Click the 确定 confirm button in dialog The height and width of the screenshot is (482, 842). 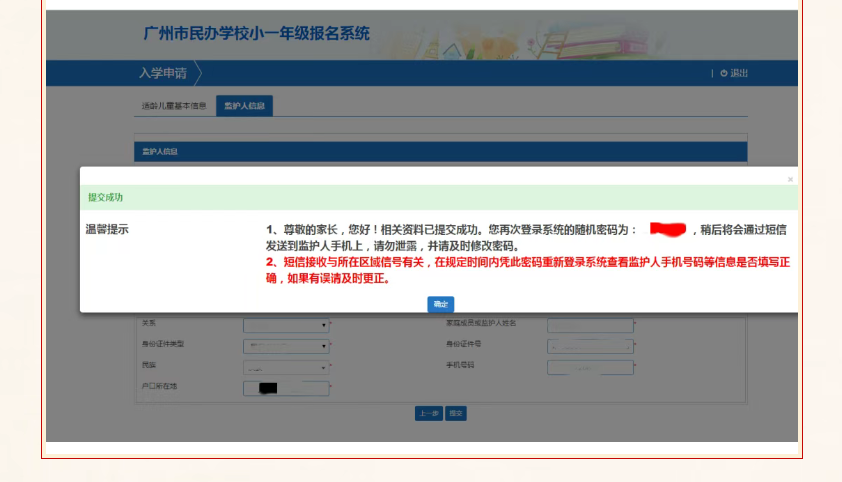[440, 304]
